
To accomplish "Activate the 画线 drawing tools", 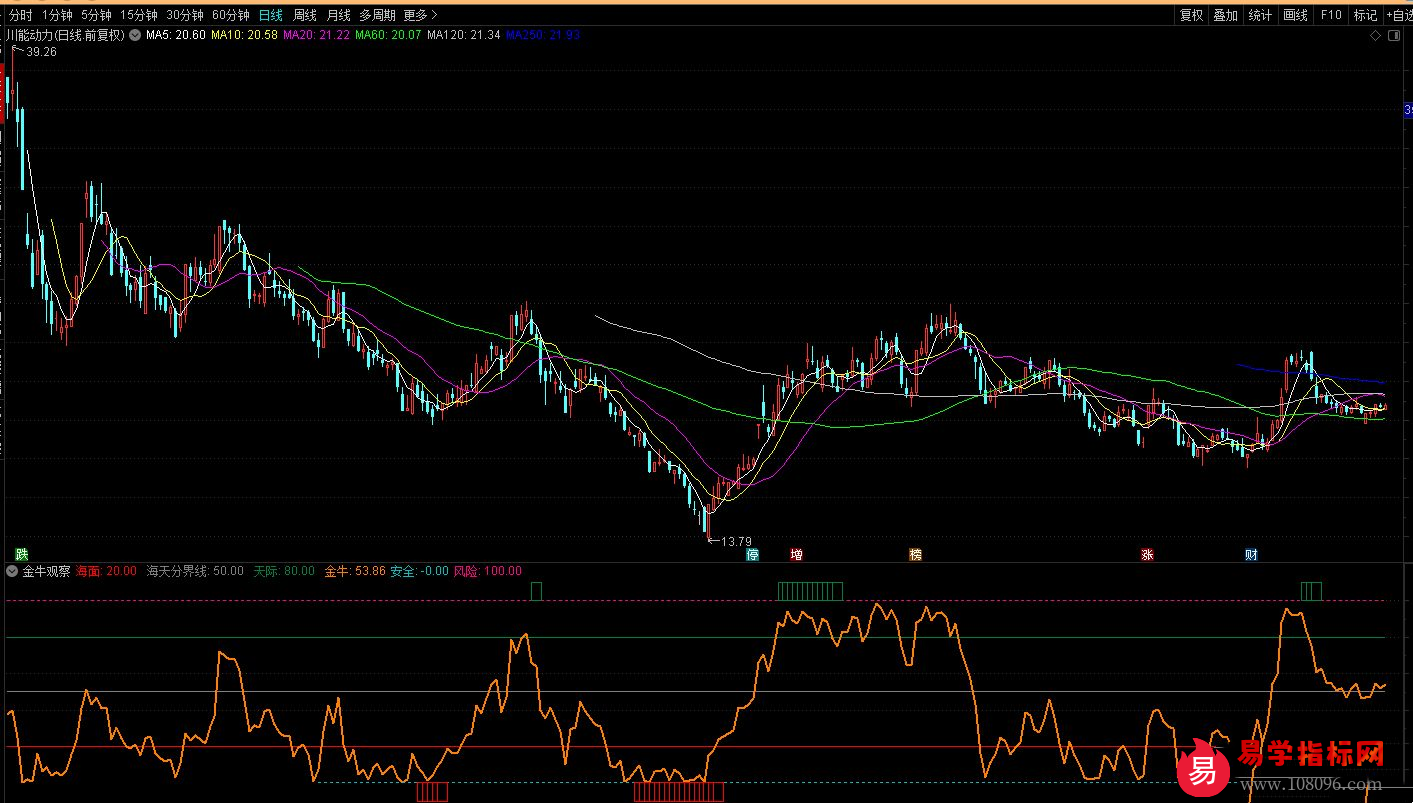I will [x=1295, y=15].
